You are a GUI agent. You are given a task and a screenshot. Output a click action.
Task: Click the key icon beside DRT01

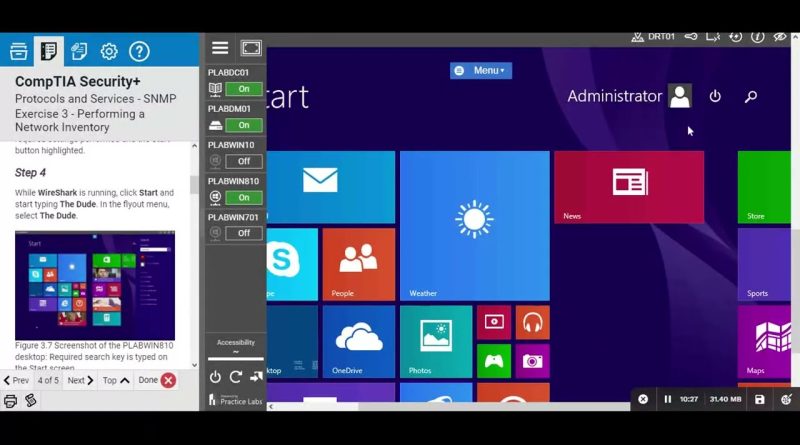tap(691, 37)
